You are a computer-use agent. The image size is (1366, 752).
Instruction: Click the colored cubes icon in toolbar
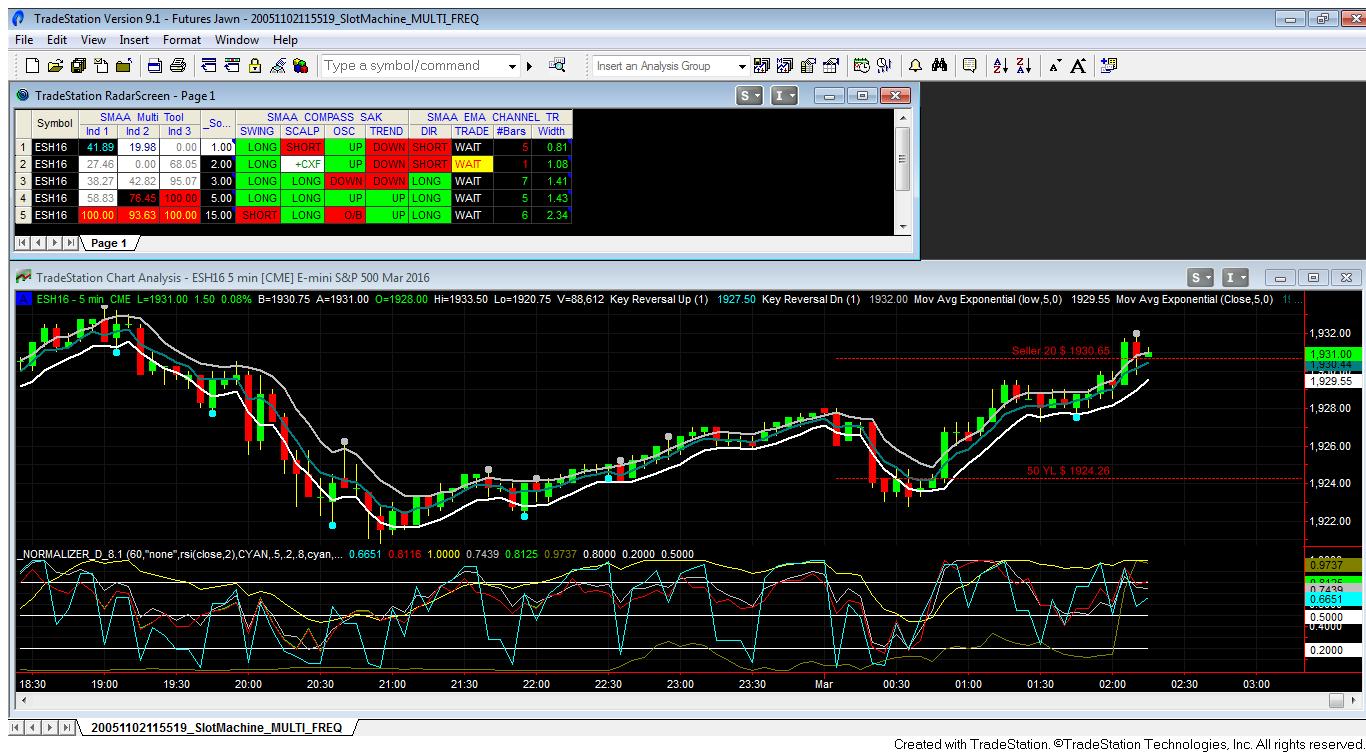(301, 66)
